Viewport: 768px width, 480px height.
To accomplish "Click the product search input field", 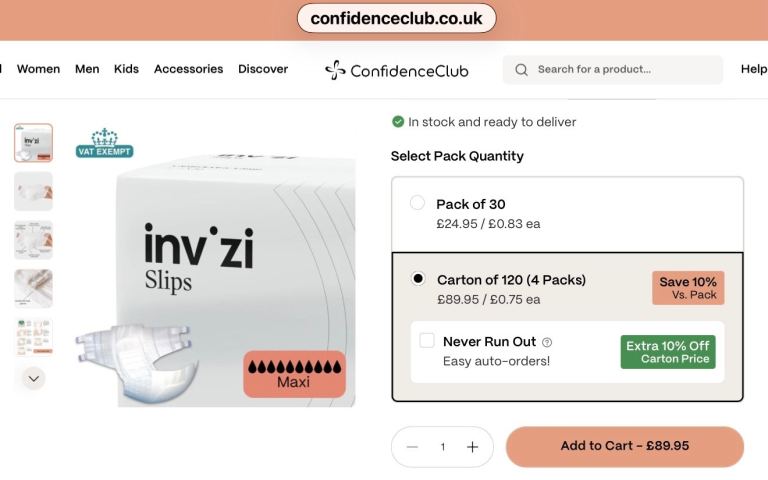I will [612, 70].
